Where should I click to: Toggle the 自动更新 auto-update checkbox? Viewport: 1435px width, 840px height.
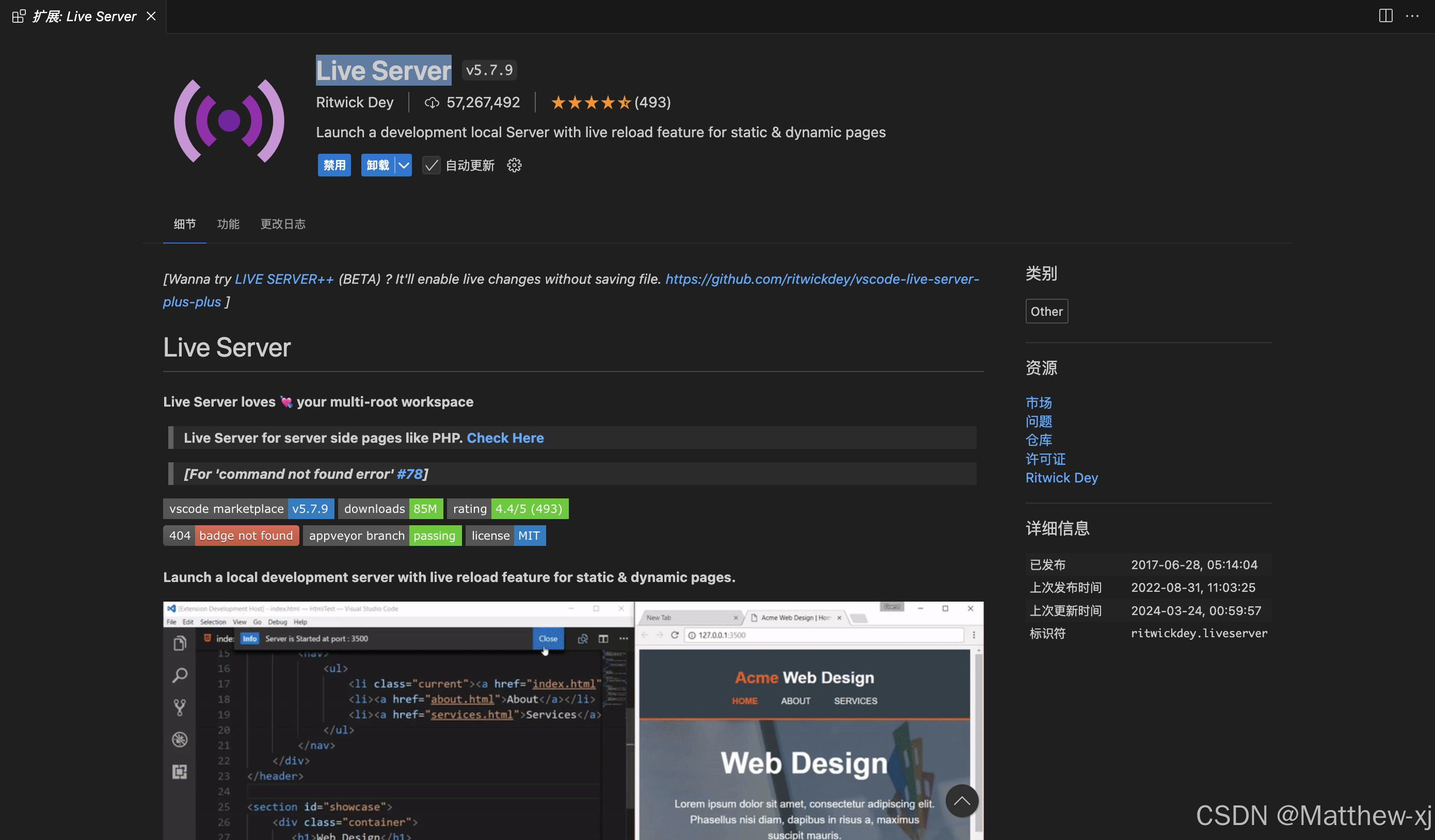[431, 166]
